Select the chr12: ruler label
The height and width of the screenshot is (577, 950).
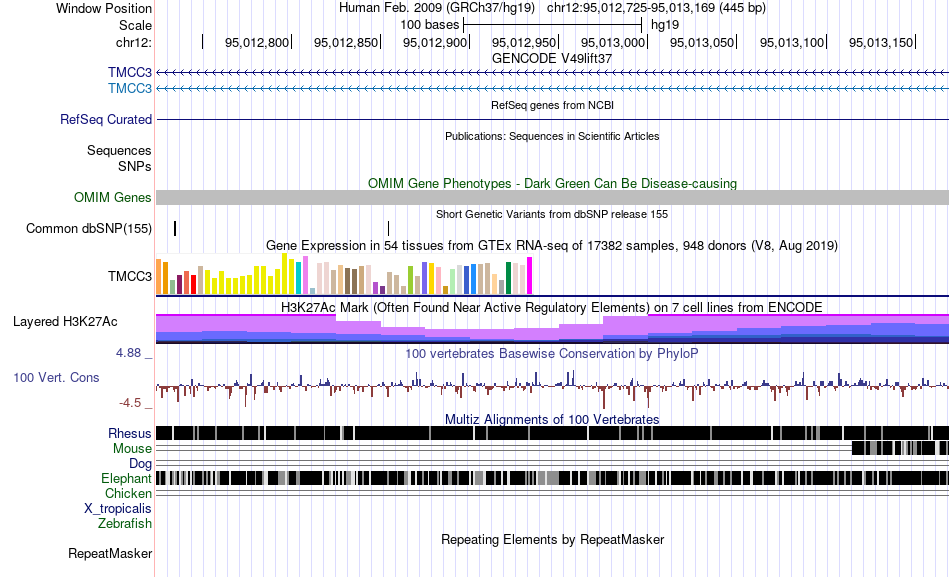point(133,42)
